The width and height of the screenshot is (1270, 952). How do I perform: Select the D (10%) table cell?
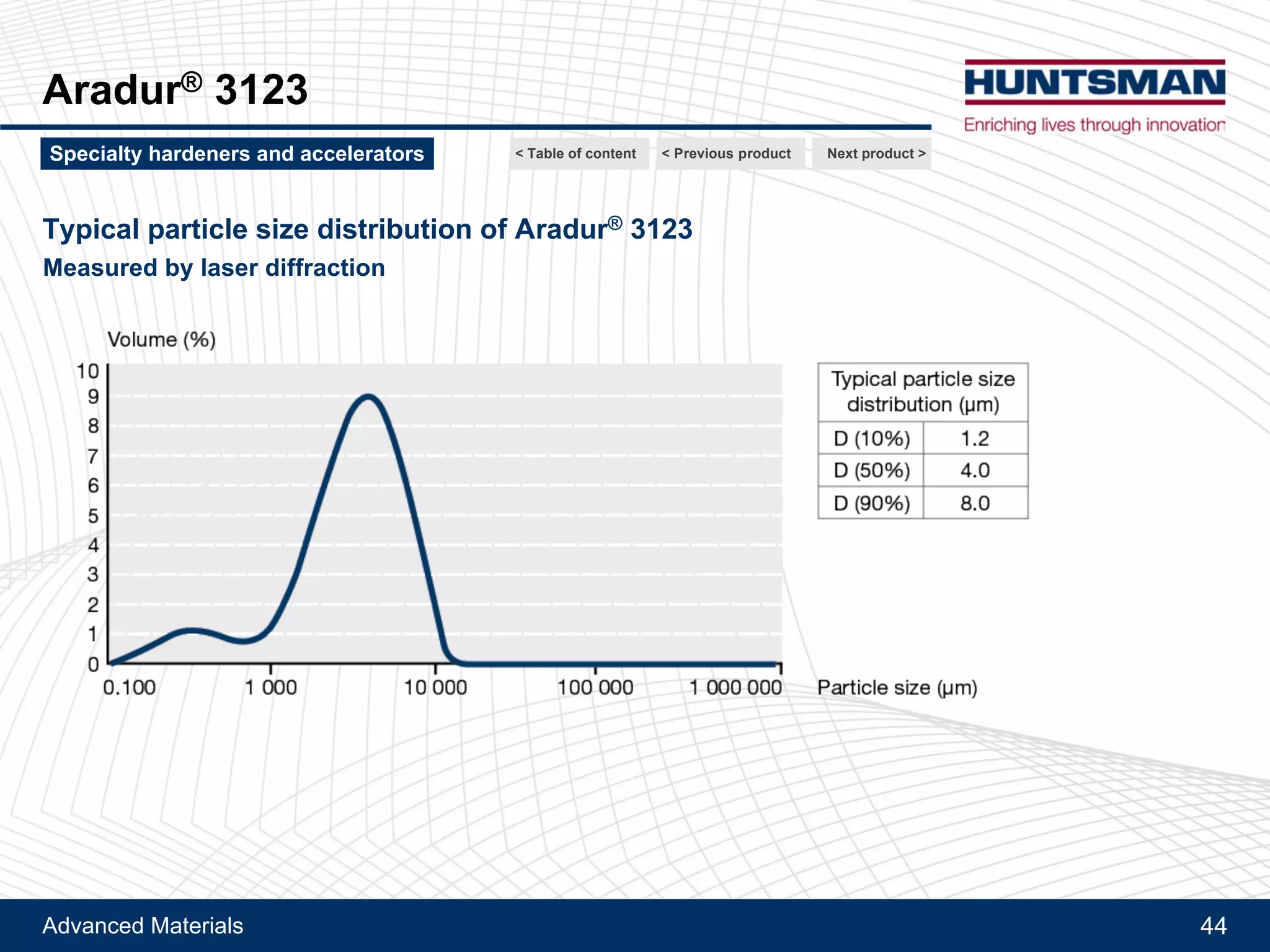871,439
